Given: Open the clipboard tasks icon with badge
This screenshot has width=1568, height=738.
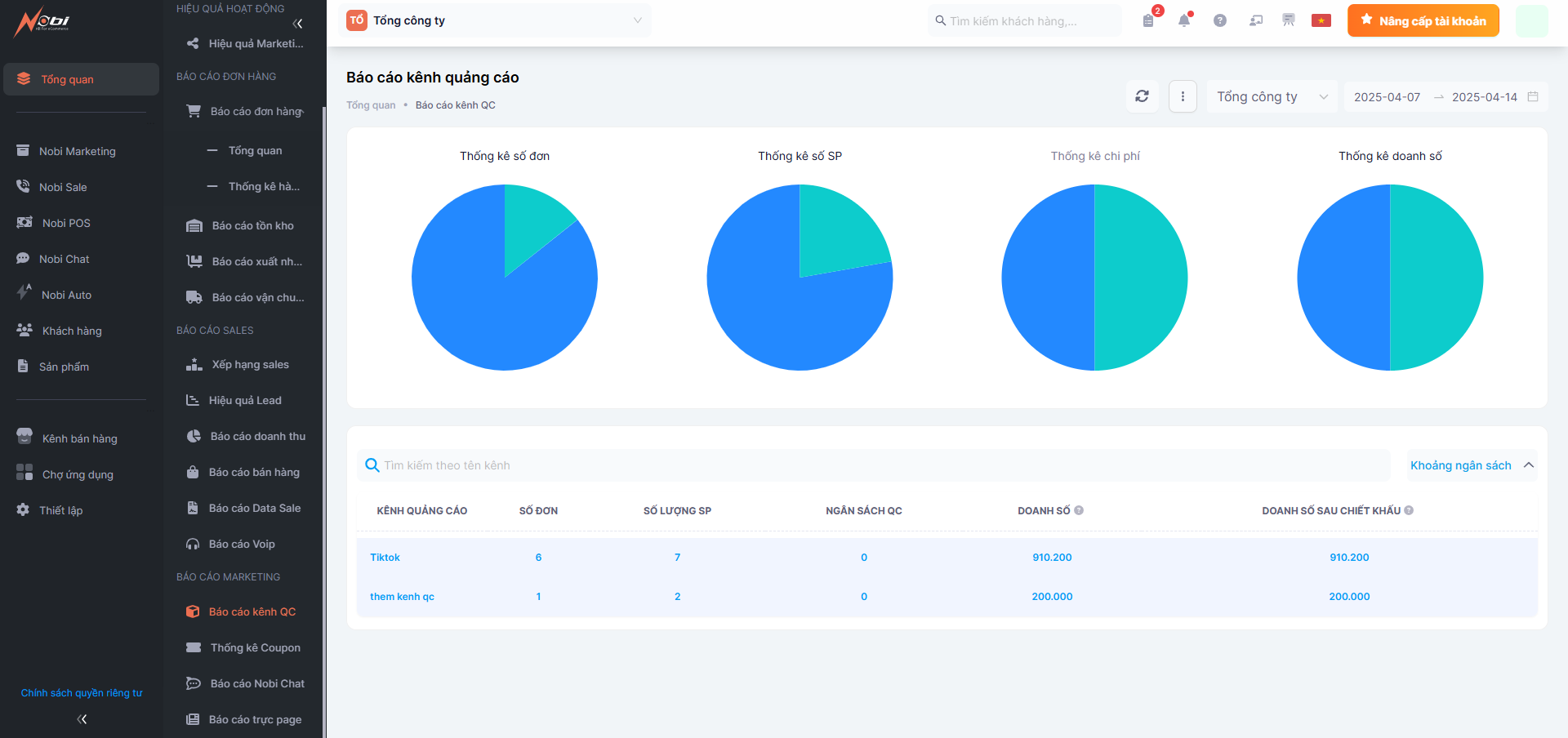Looking at the screenshot, I should (x=1148, y=21).
